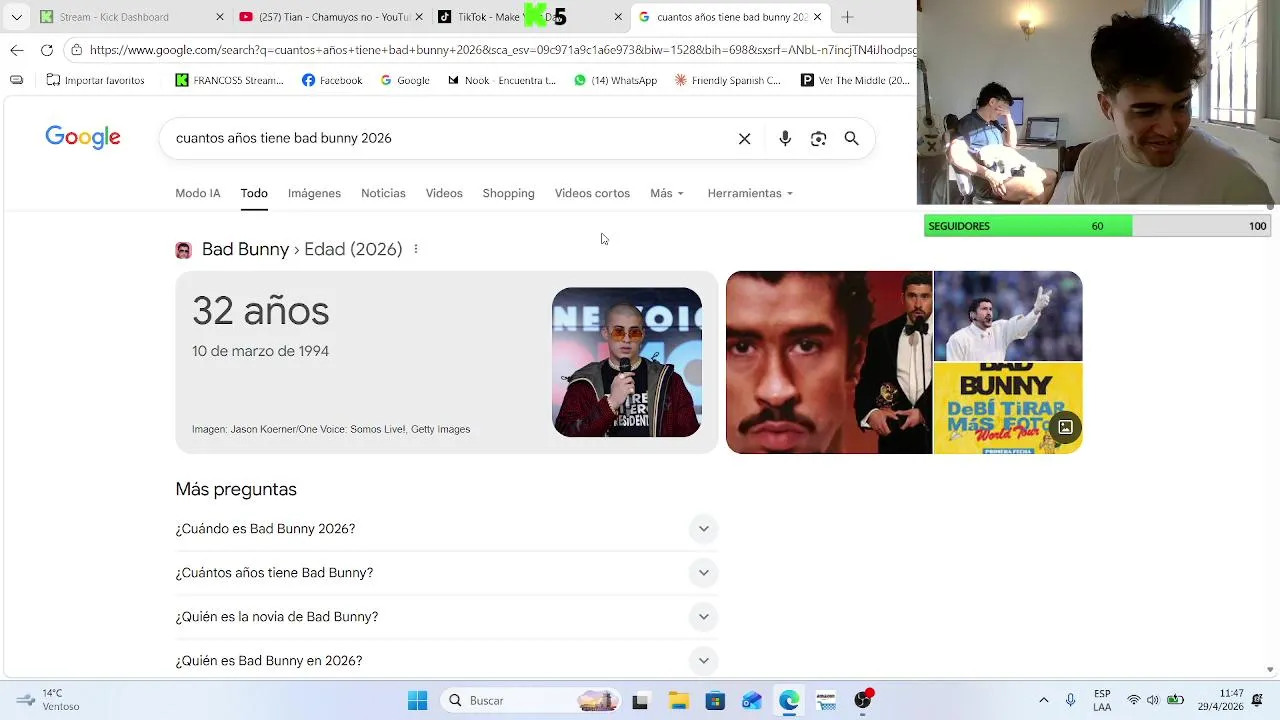Close the YouTube Tian - Chamuyos tab

(x=419, y=17)
